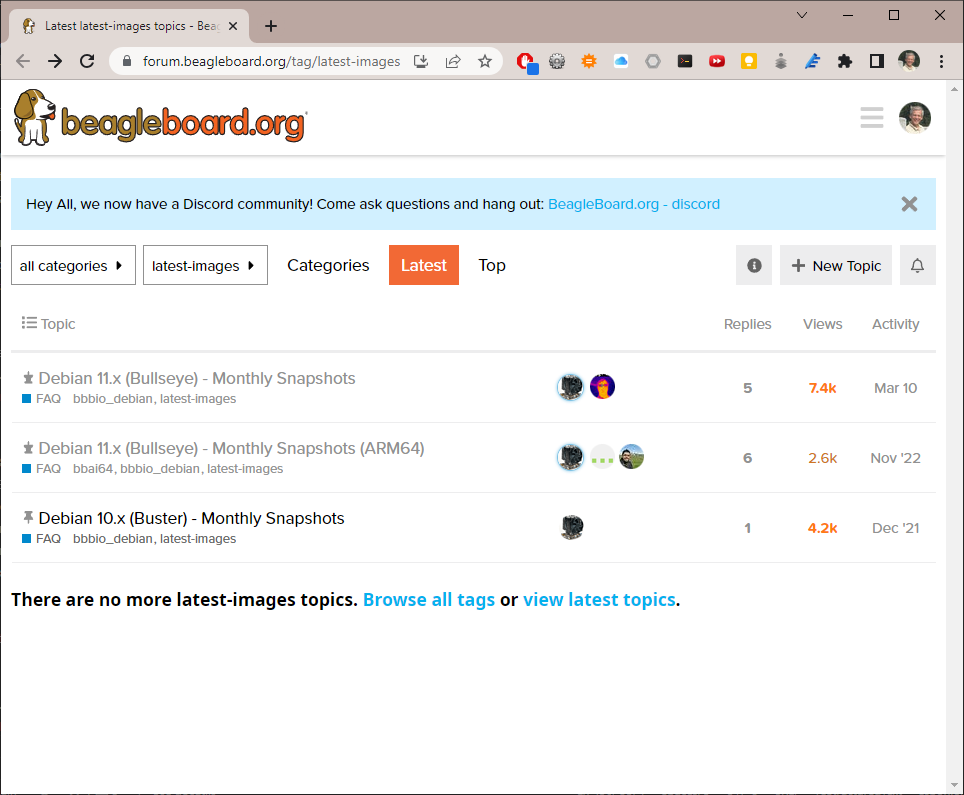Open the BeagleBoard.org discord link

634,204
